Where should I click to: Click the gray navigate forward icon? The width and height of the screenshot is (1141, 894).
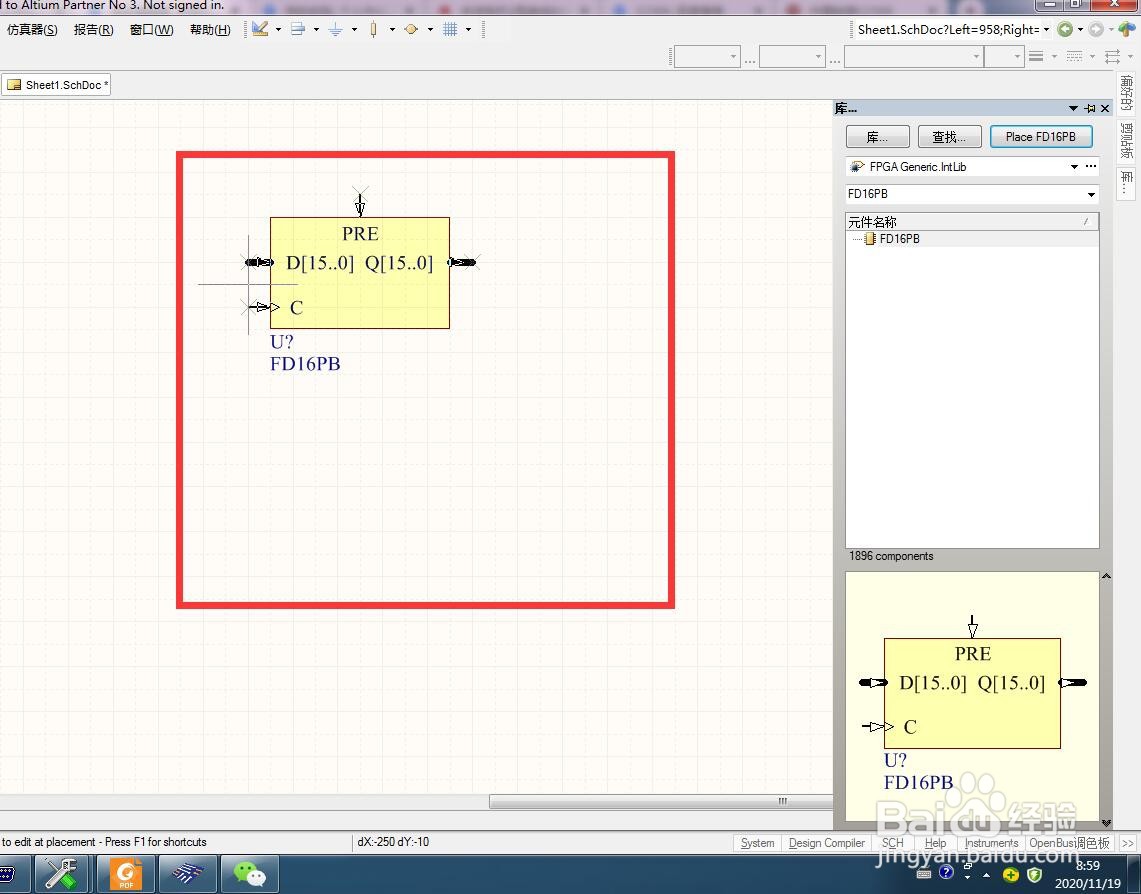coord(1096,30)
